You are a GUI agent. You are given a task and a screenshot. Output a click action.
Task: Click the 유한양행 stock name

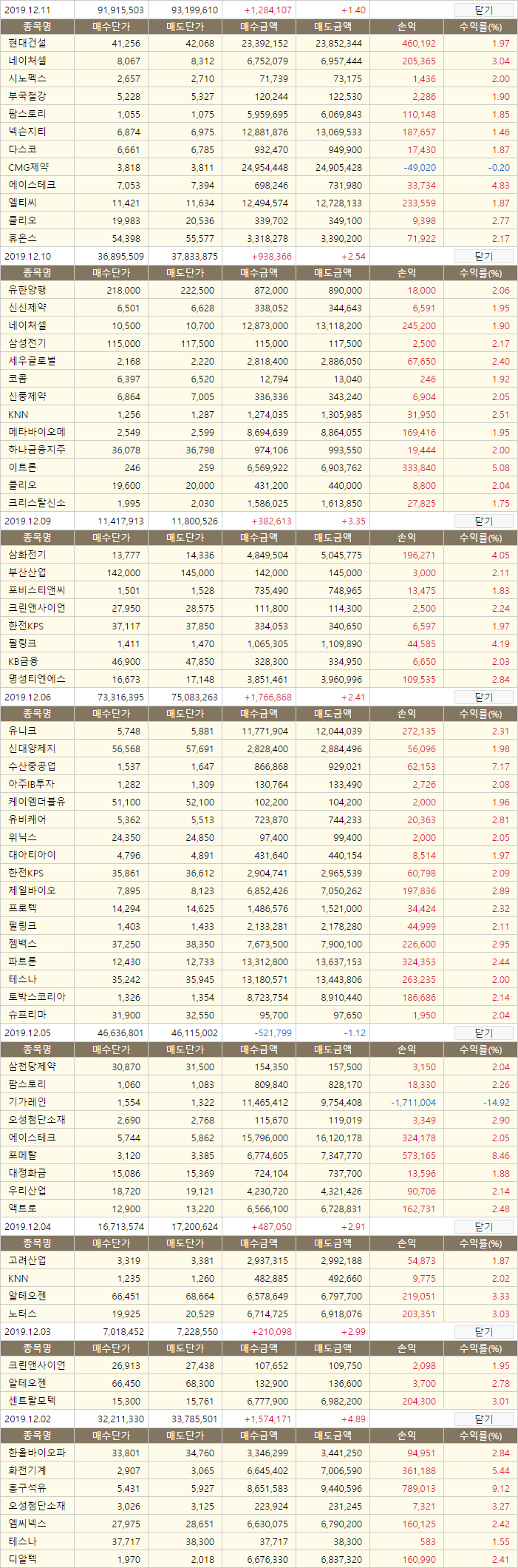(27, 290)
